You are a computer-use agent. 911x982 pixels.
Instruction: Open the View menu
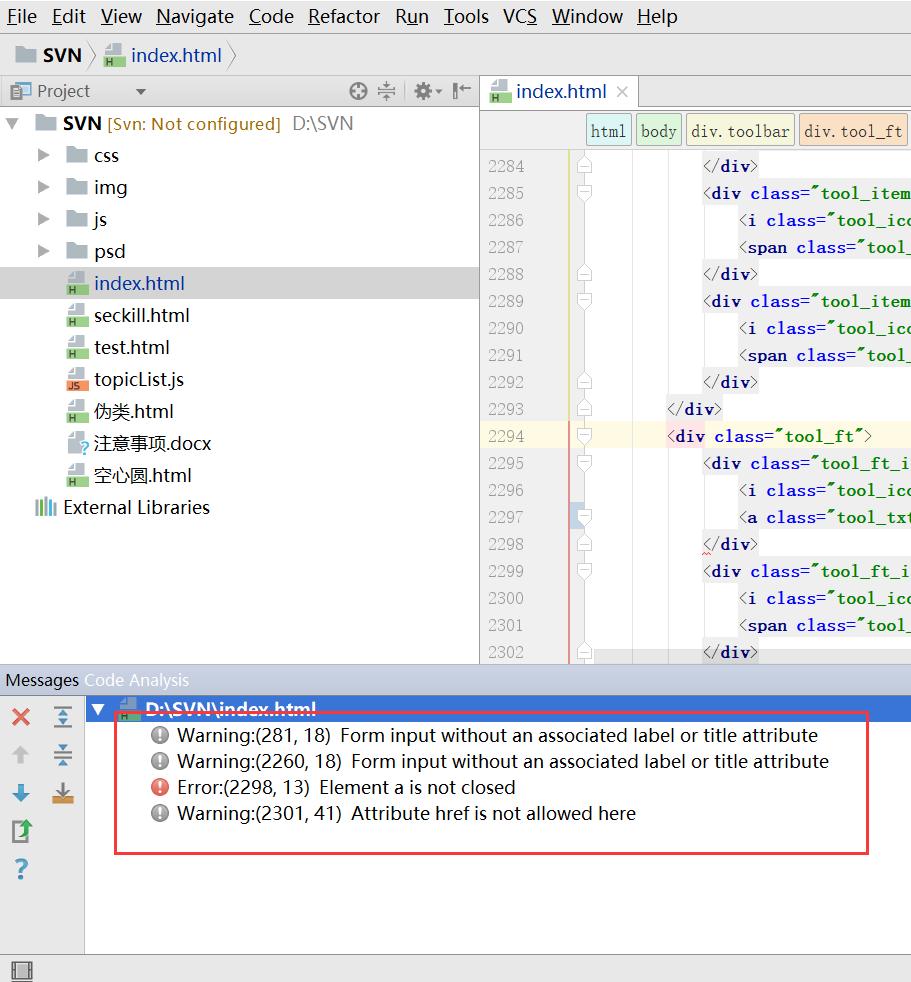click(x=121, y=16)
